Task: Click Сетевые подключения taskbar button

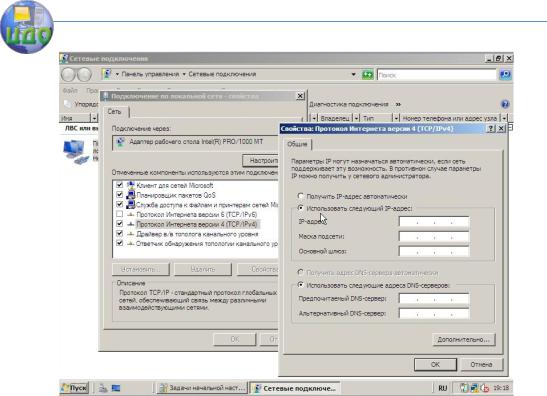Action: (x=295, y=388)
